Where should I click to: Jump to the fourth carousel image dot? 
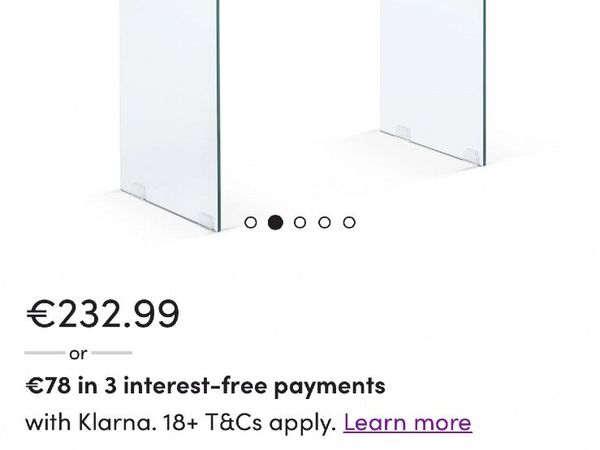coord(324,222)
